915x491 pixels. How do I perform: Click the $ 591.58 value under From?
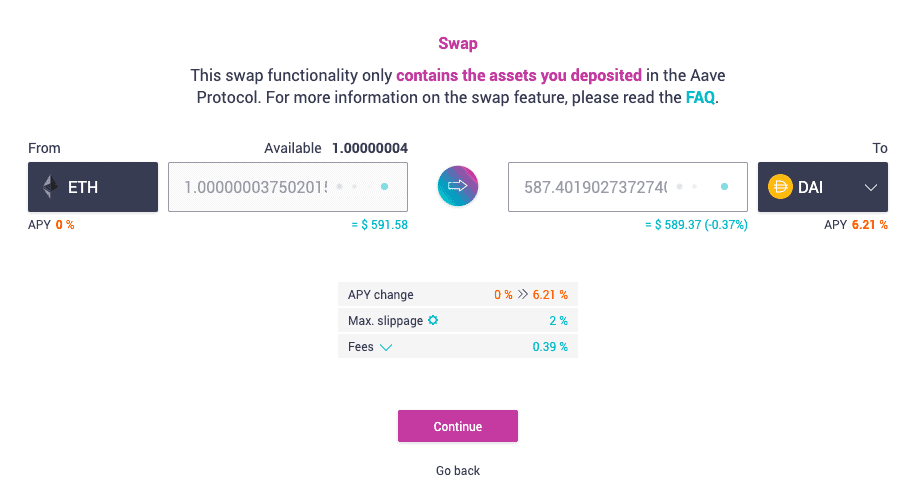click(x=380, y=225)
